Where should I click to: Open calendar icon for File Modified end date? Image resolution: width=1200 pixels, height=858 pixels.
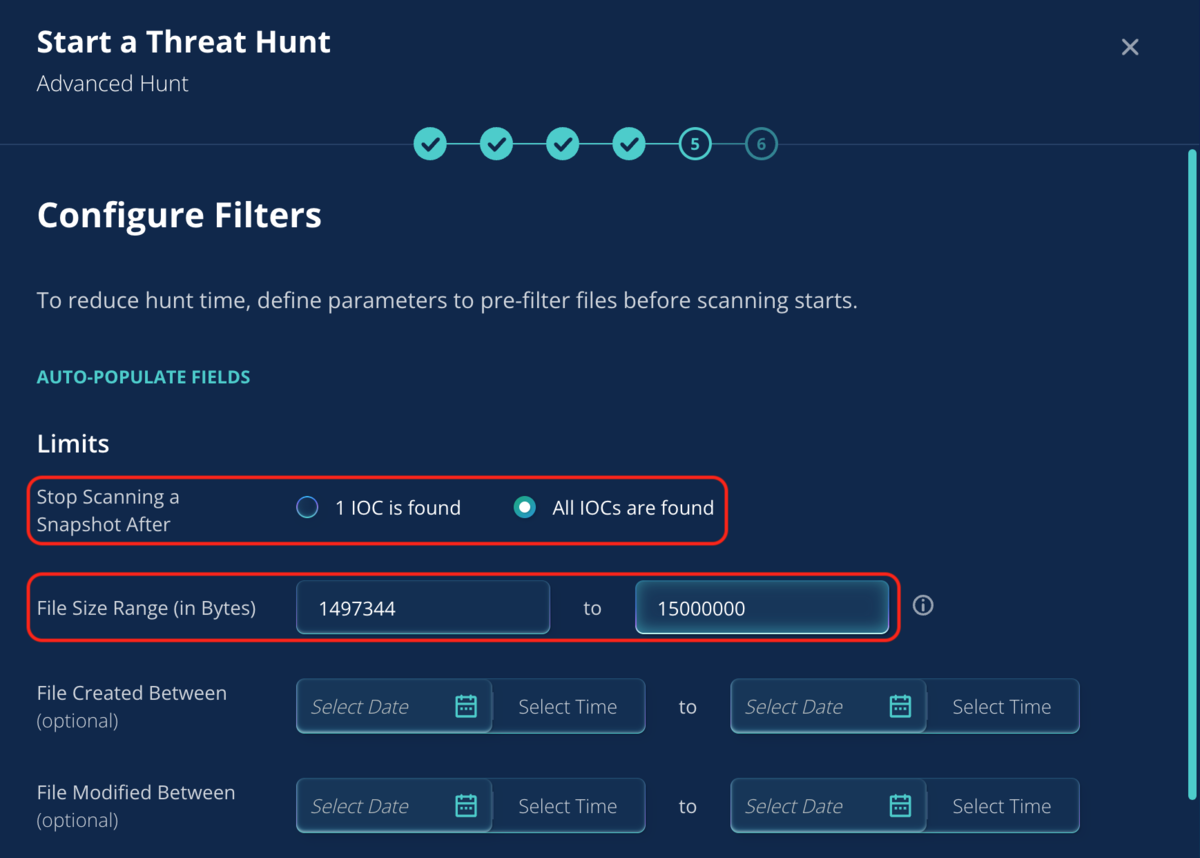click(900, 805)
